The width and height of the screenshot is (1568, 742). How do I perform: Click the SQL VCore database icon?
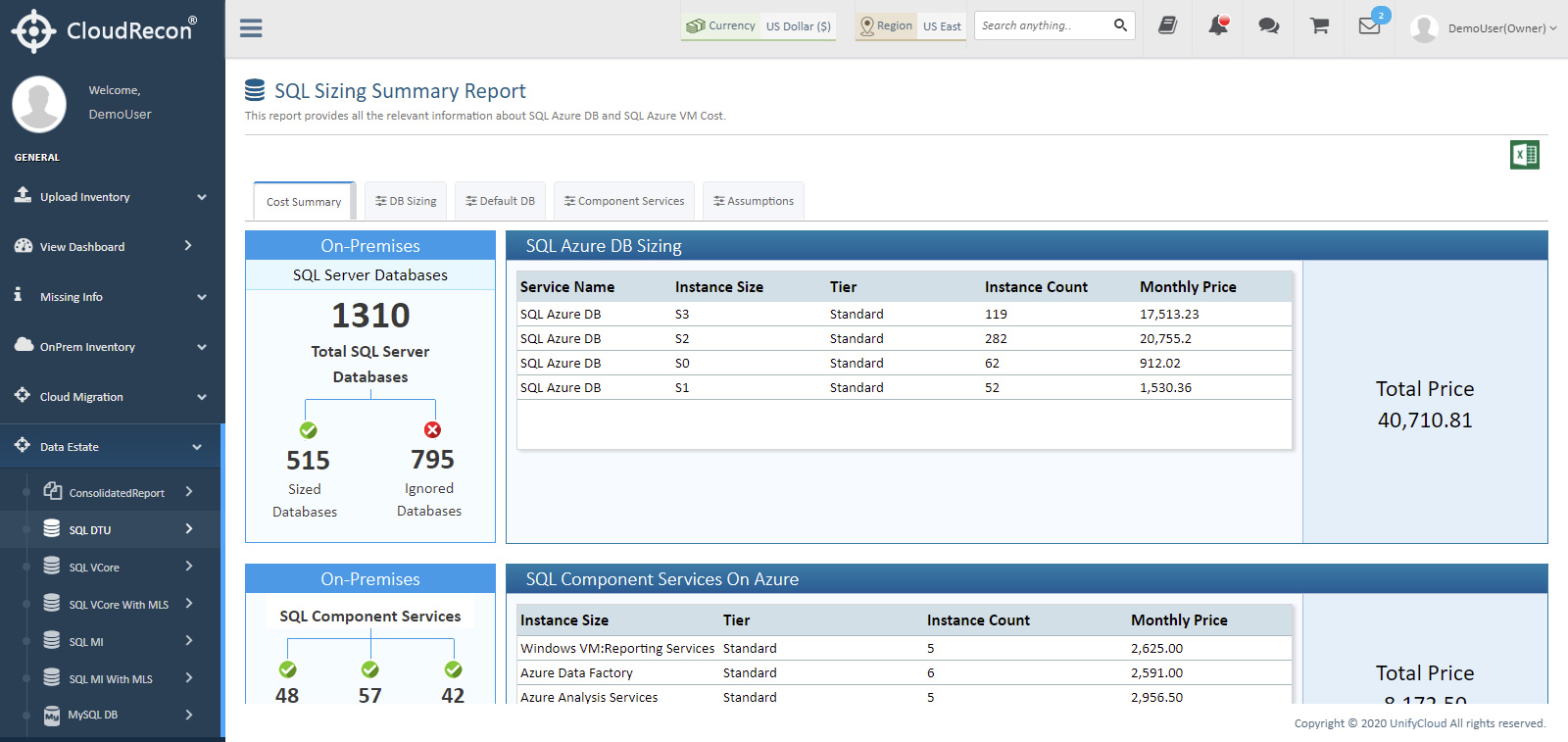coord(52,566)
